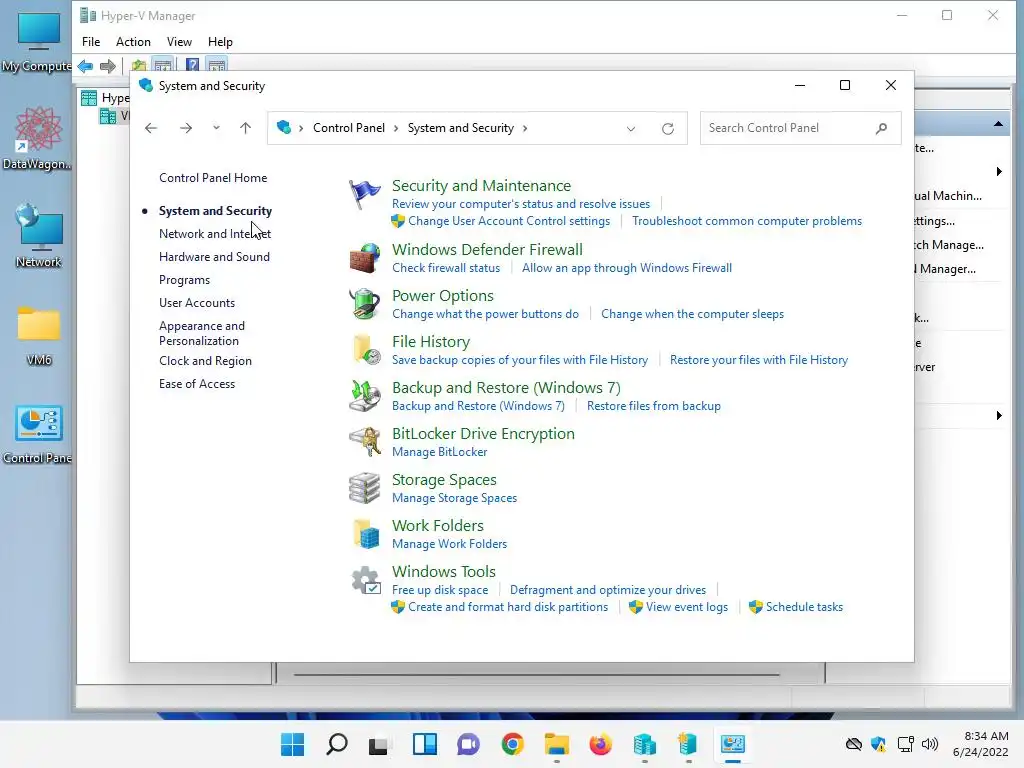
Task: Click the File History folder icon
Action: (x=364, y=350)
